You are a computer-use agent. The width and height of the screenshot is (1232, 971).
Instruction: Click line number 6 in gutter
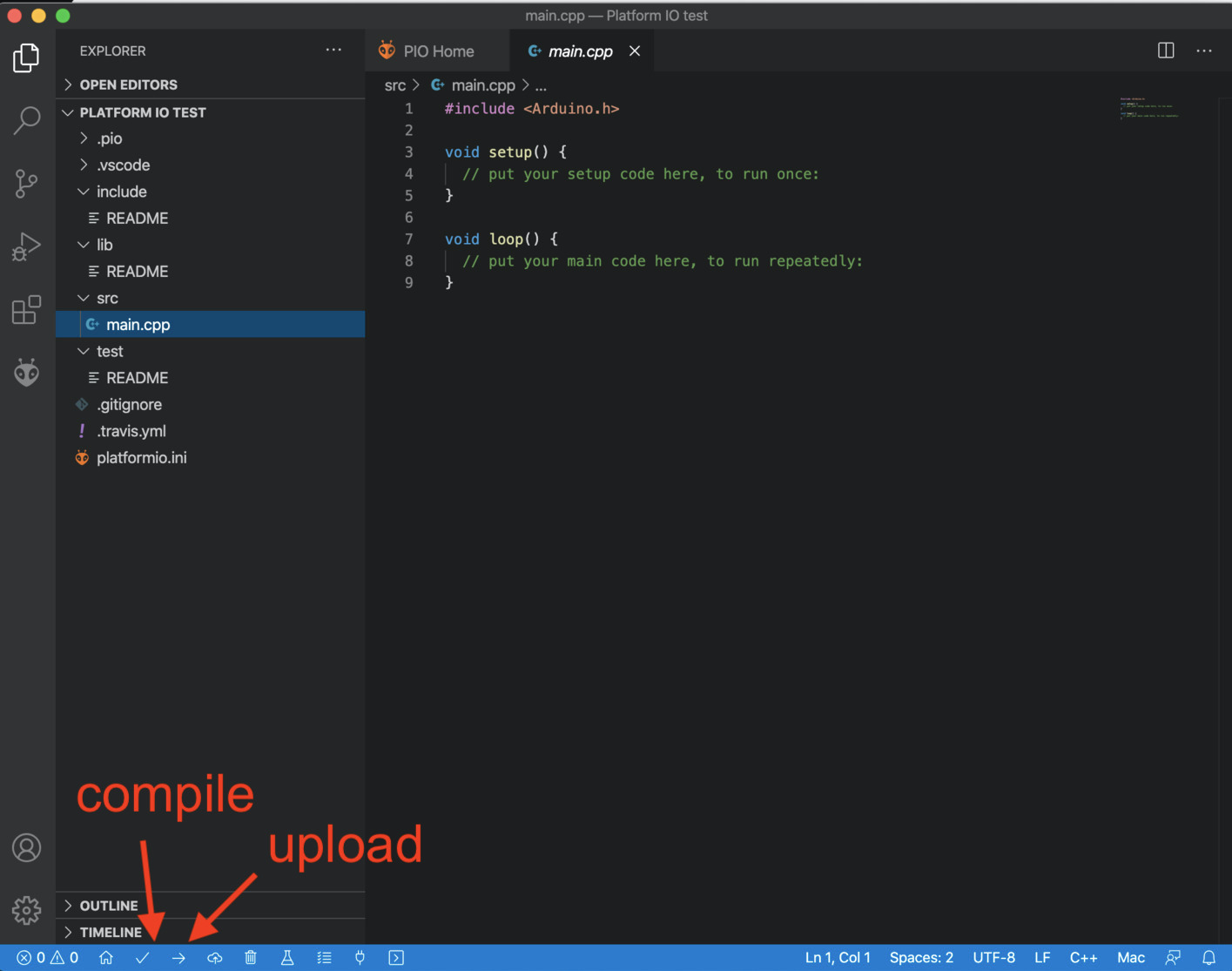tap(408, 217)
